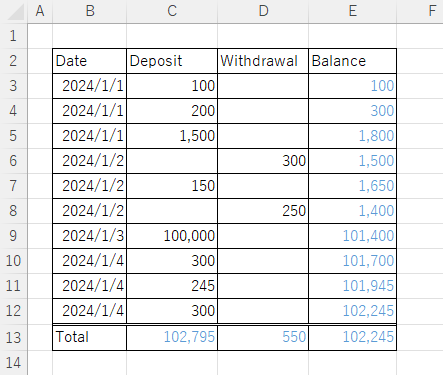This screenshot has height=375, width=443.
Task: Select the date cell 2024/1/3
Action: coord(89,236)
